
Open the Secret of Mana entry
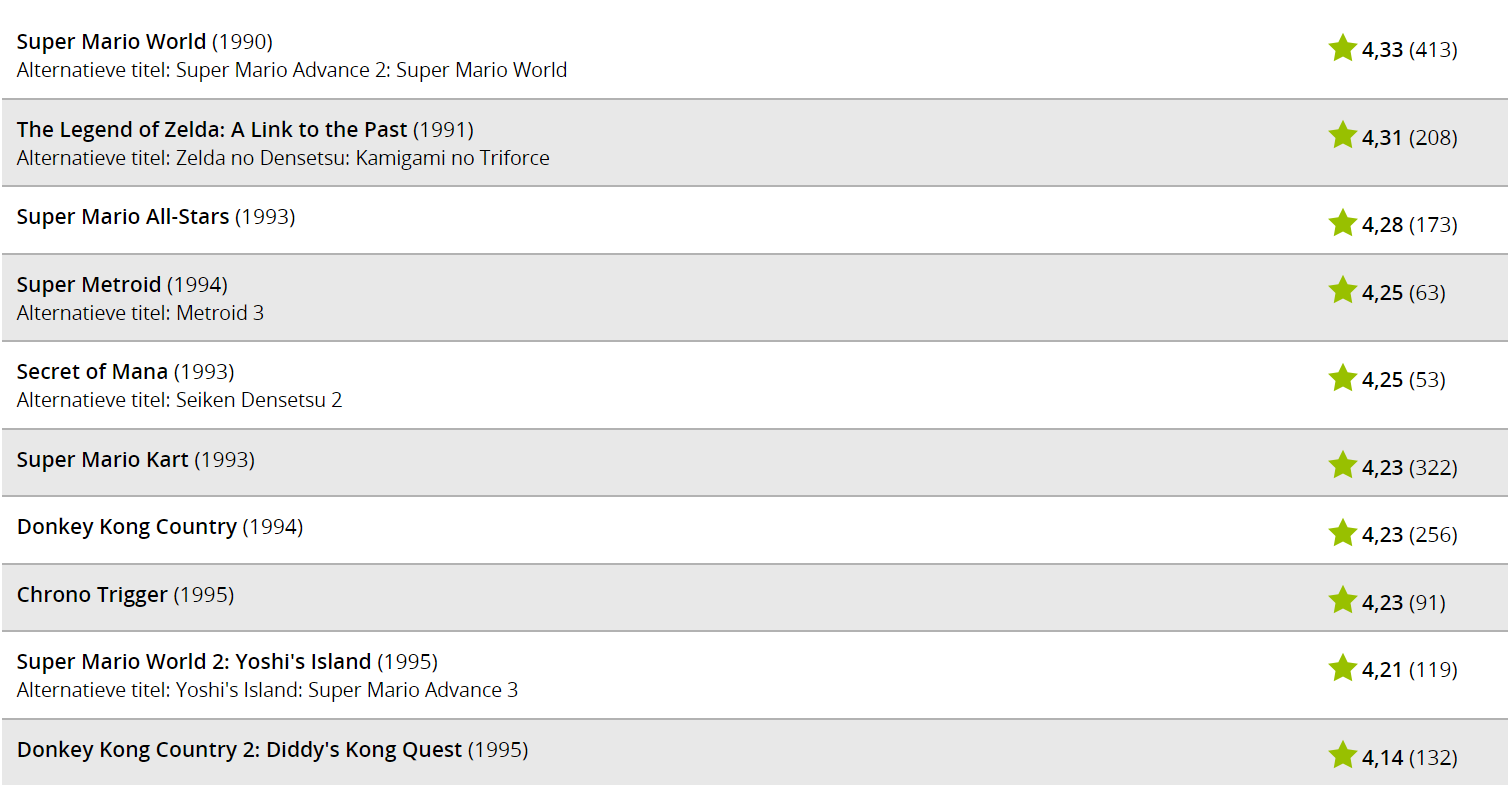tap(92, 372)
